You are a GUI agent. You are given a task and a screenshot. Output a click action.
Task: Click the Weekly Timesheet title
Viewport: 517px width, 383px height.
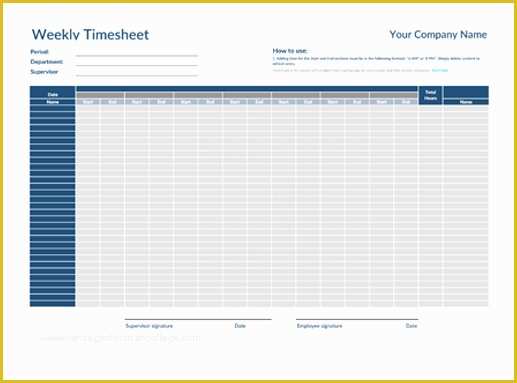tap(90, 35)
